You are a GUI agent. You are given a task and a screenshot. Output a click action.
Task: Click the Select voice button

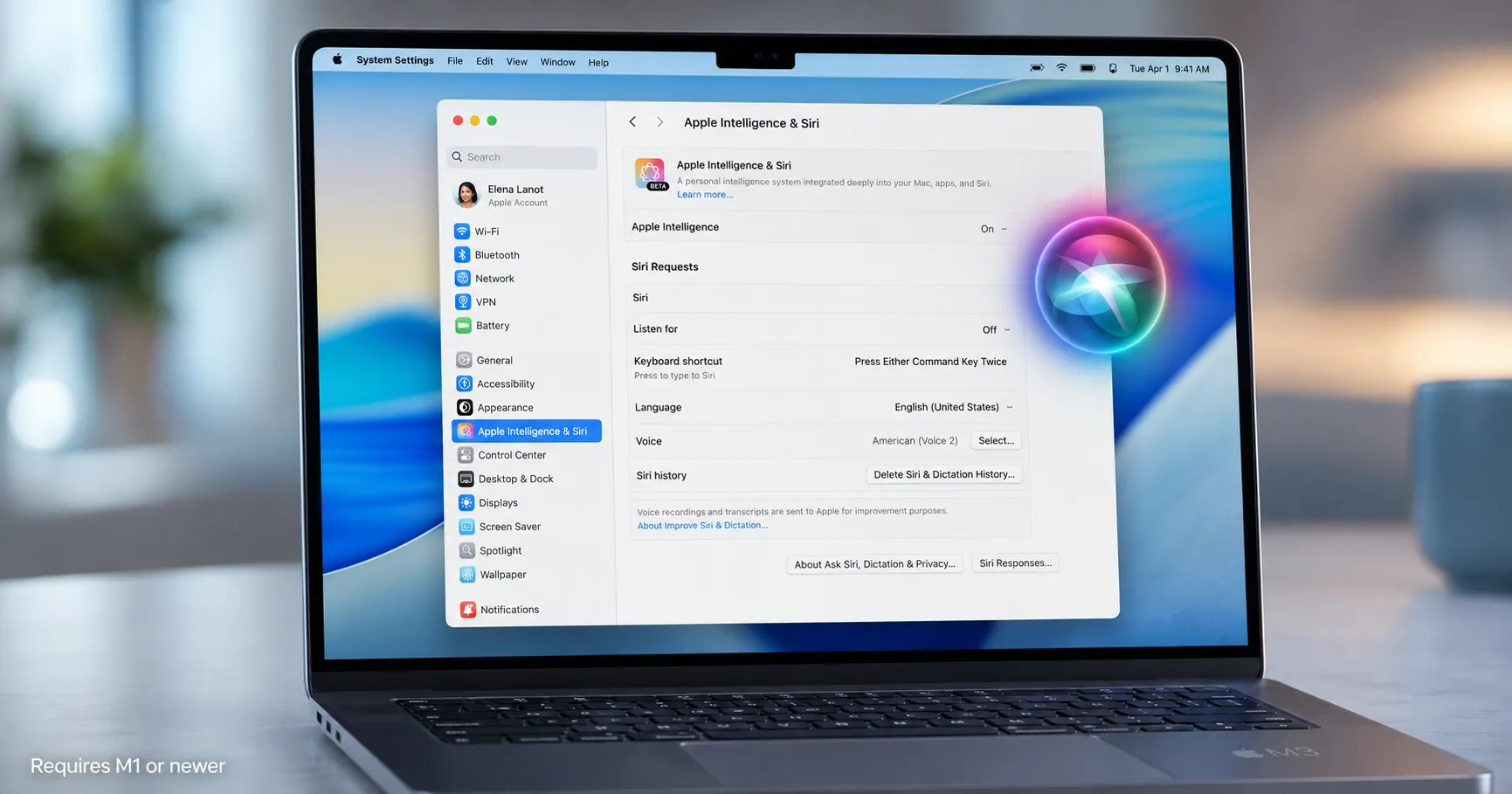996,441
